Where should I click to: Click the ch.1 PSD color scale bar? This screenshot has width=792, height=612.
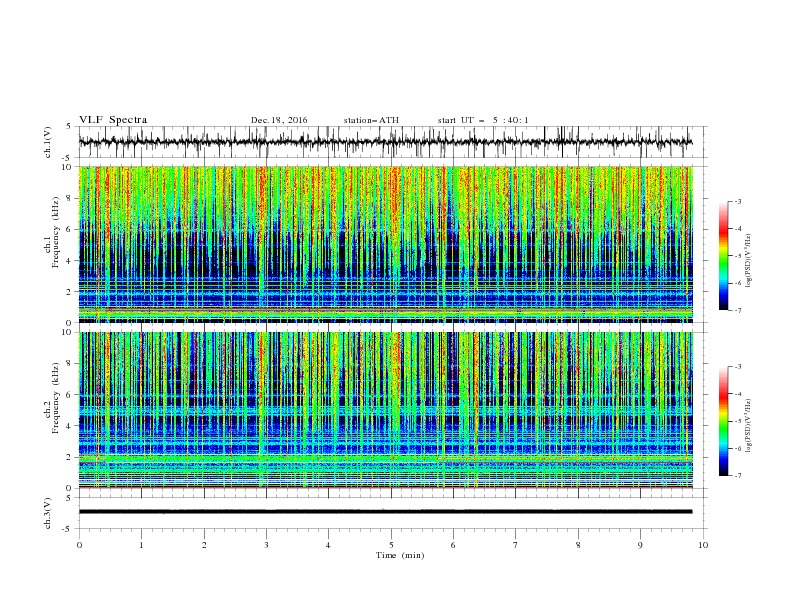coord(723,256)
